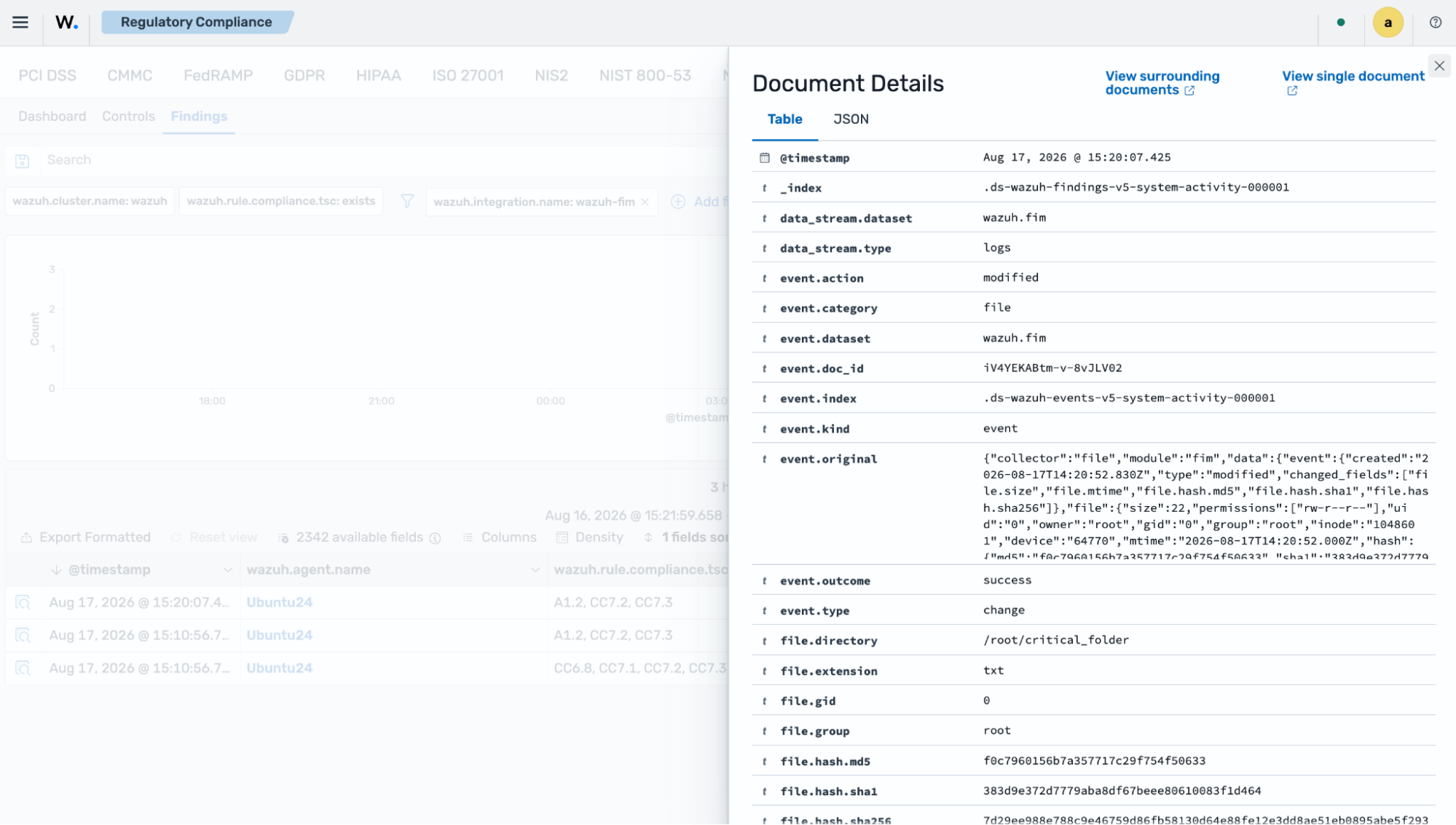Click the filter funnel icon
The width and height of the screenshot is (1456, 825).
tap(407, 202)
